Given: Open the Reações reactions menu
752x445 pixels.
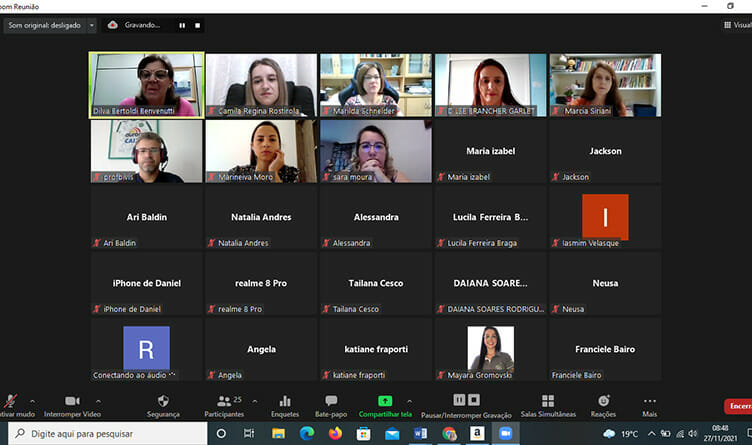Looking at the screenshot, I should 603,404.
